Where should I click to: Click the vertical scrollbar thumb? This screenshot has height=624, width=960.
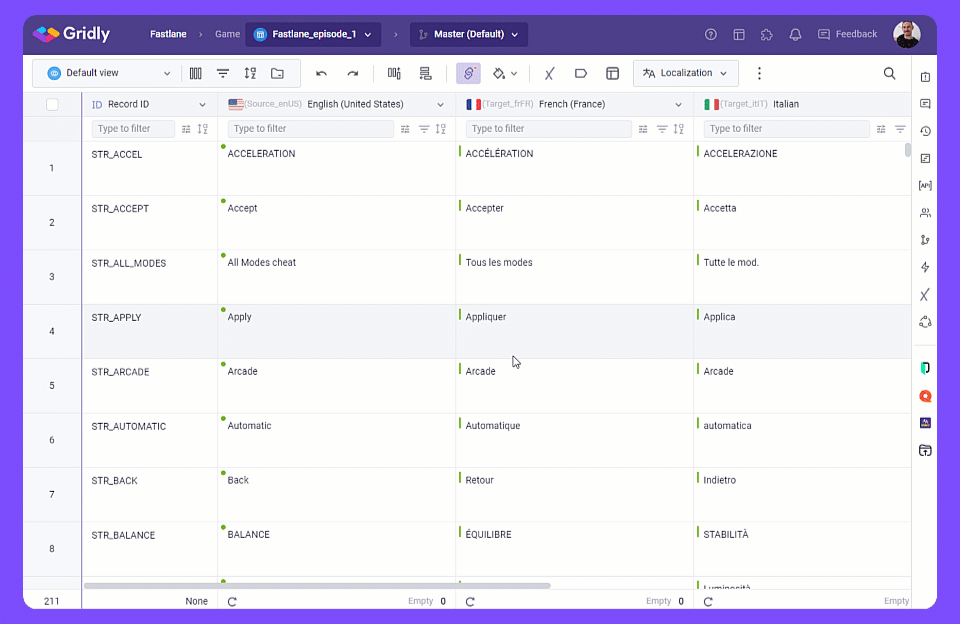point(907,150)
